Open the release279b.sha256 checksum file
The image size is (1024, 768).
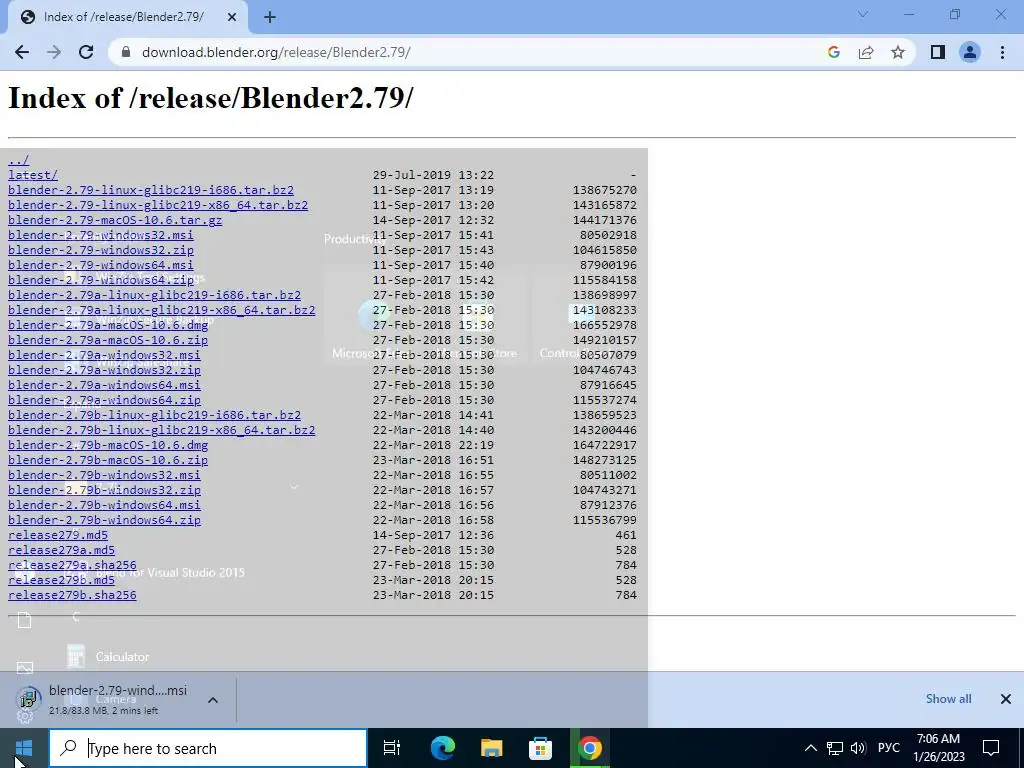pos(72,596)
